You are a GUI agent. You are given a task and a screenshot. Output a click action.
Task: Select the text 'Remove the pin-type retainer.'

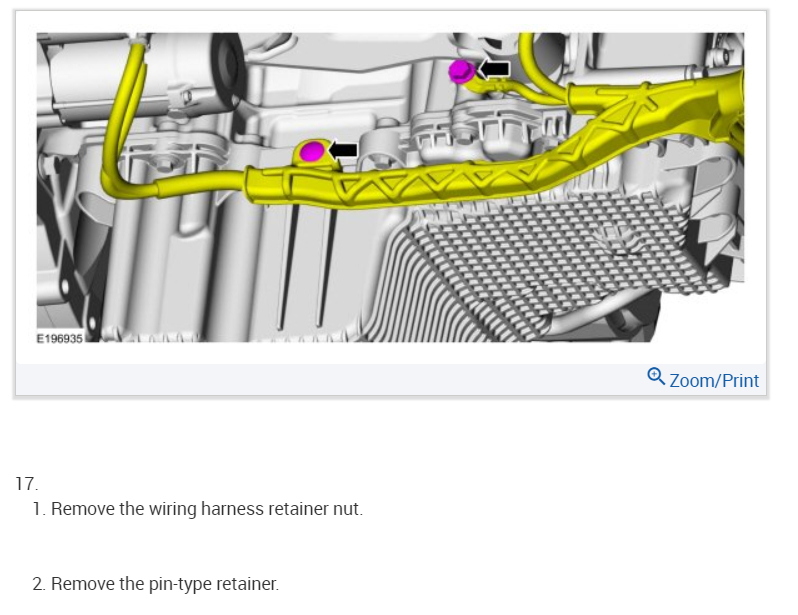165,583
